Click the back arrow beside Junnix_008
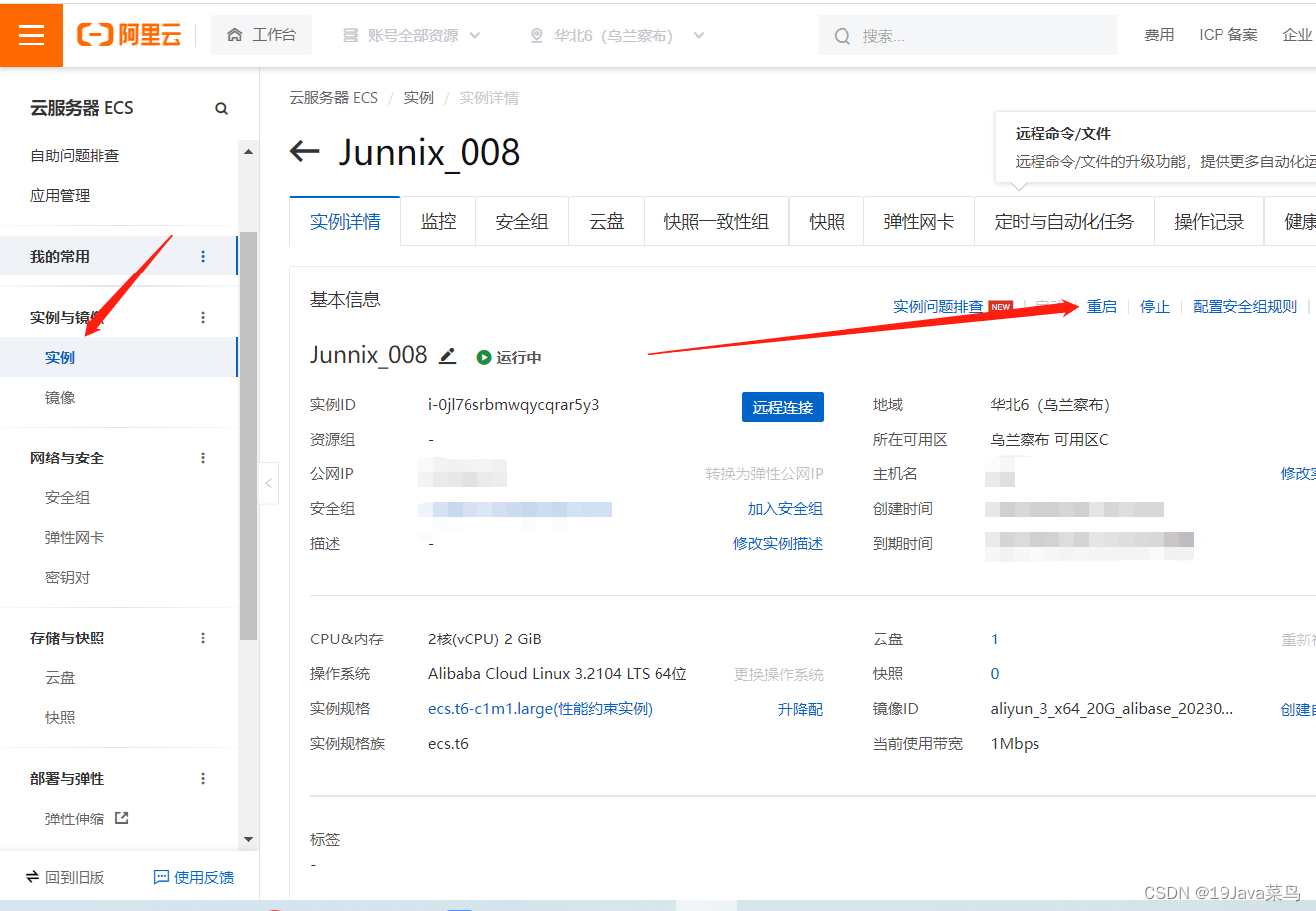1316x911 pixels. point(304,152)
